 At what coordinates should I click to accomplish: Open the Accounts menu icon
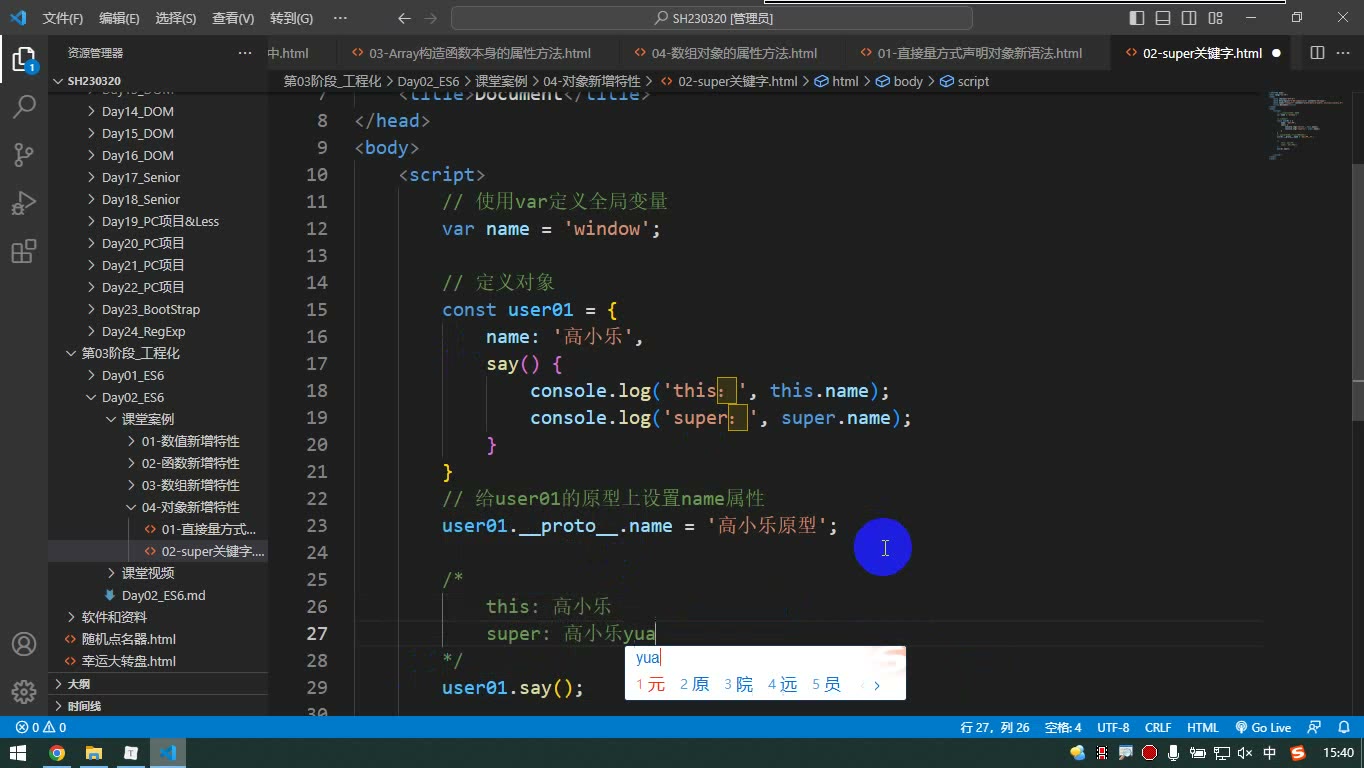click(x=23, y=644)
